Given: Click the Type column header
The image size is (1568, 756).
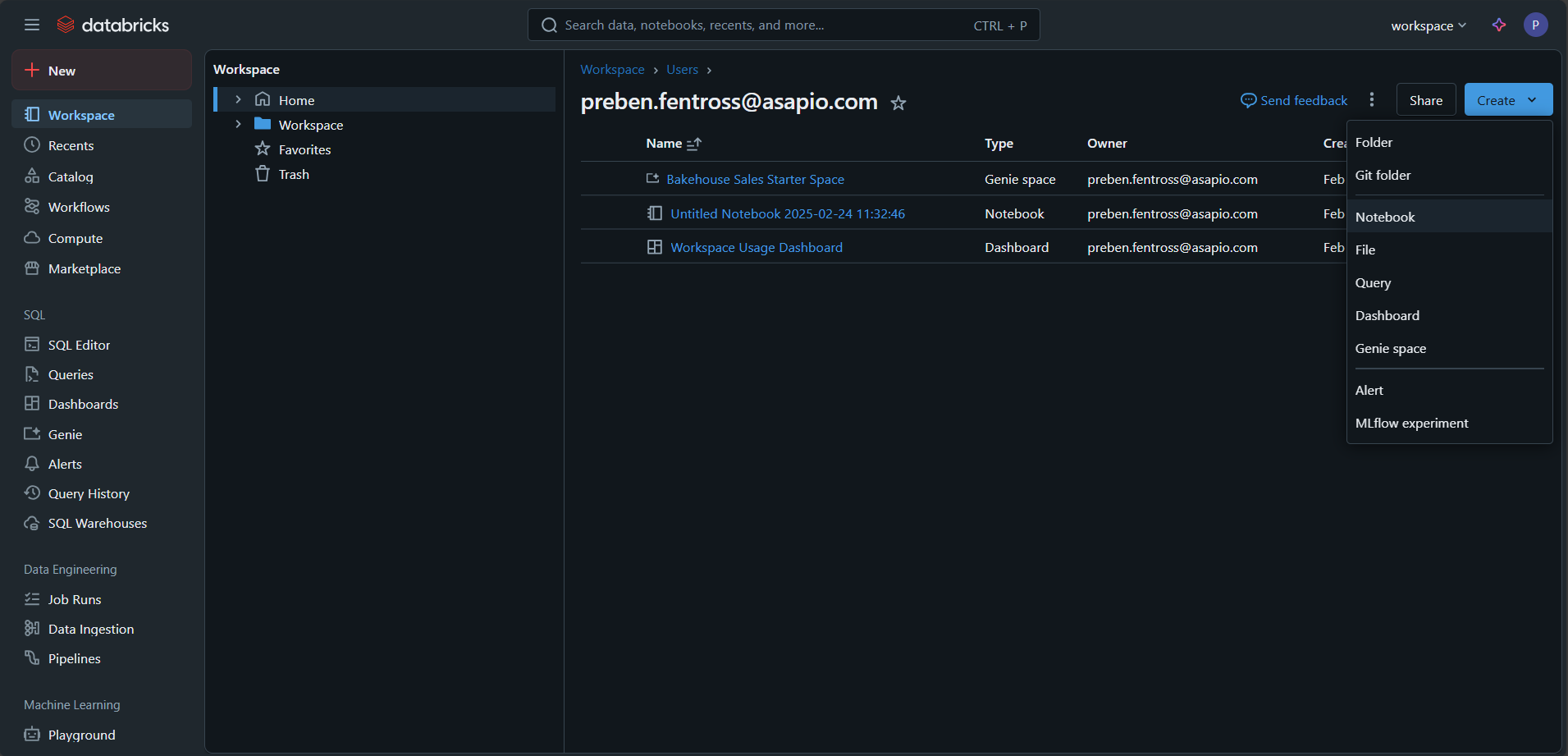Looking at the screenshot, I should coord(999,143).
